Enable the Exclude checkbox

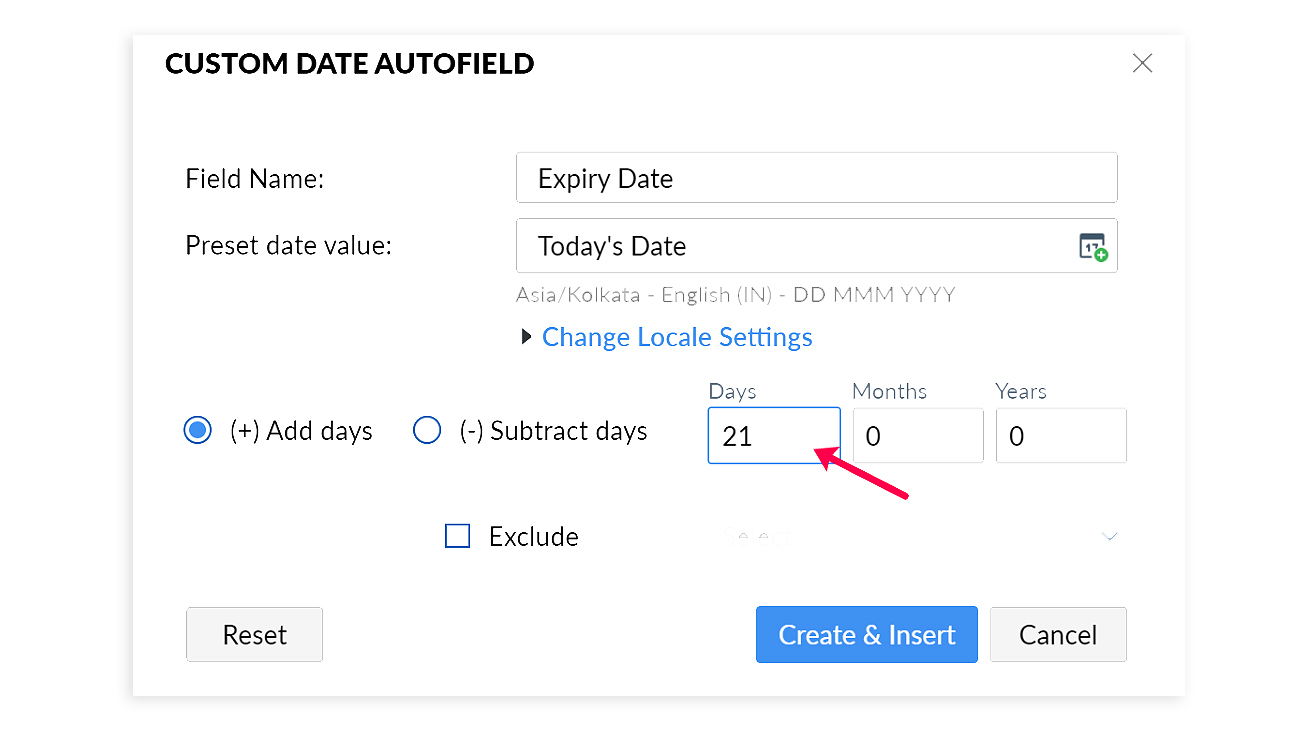coord(457,537)
